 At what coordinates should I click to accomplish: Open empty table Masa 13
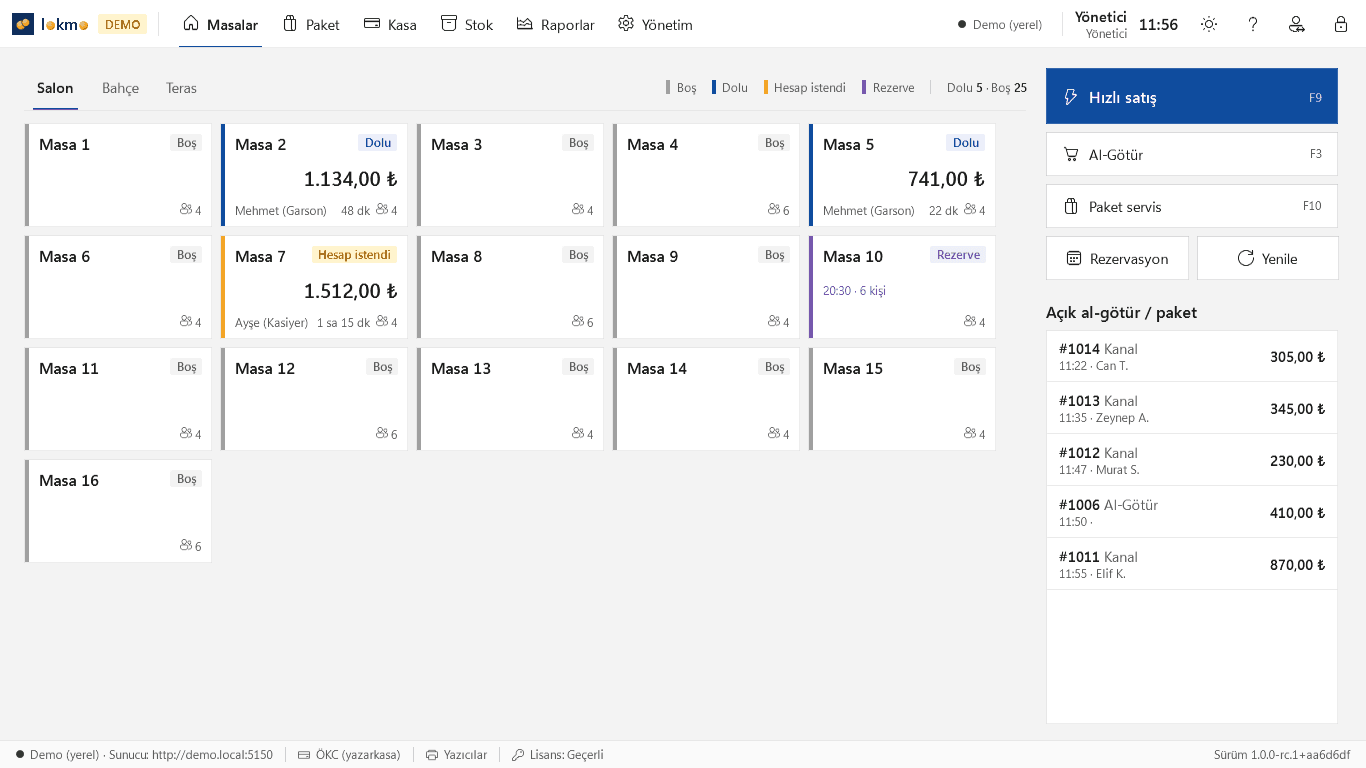pyautogui.click(x=509, y=399)
